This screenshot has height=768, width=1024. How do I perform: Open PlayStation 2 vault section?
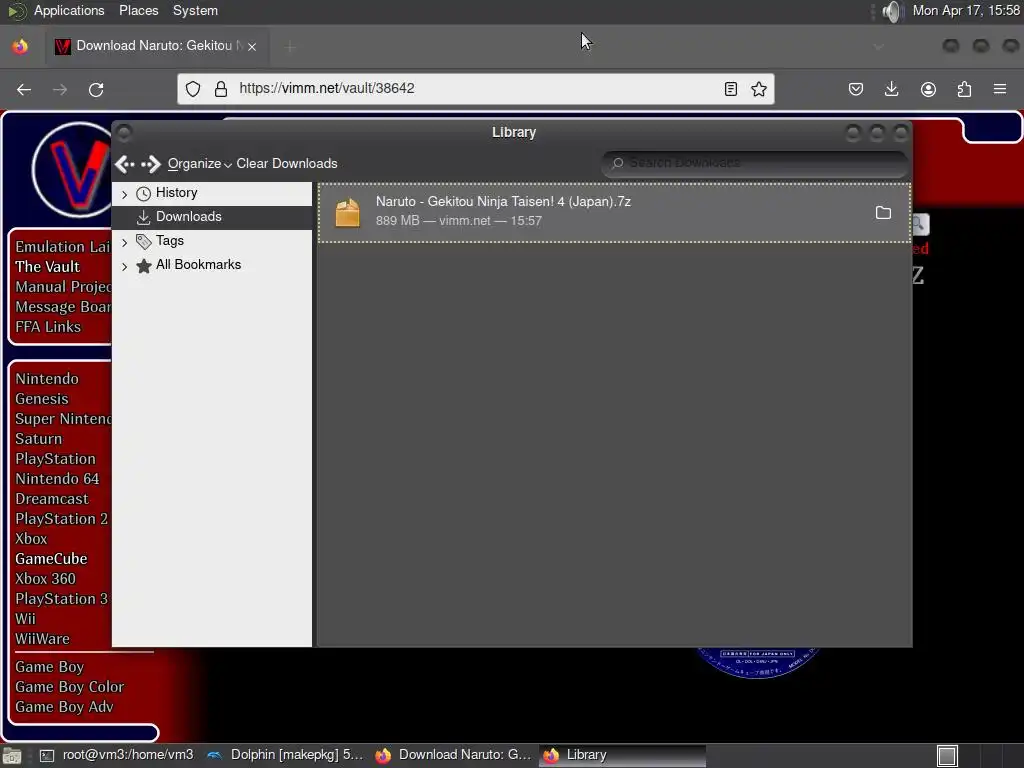(x=61, y=519)
